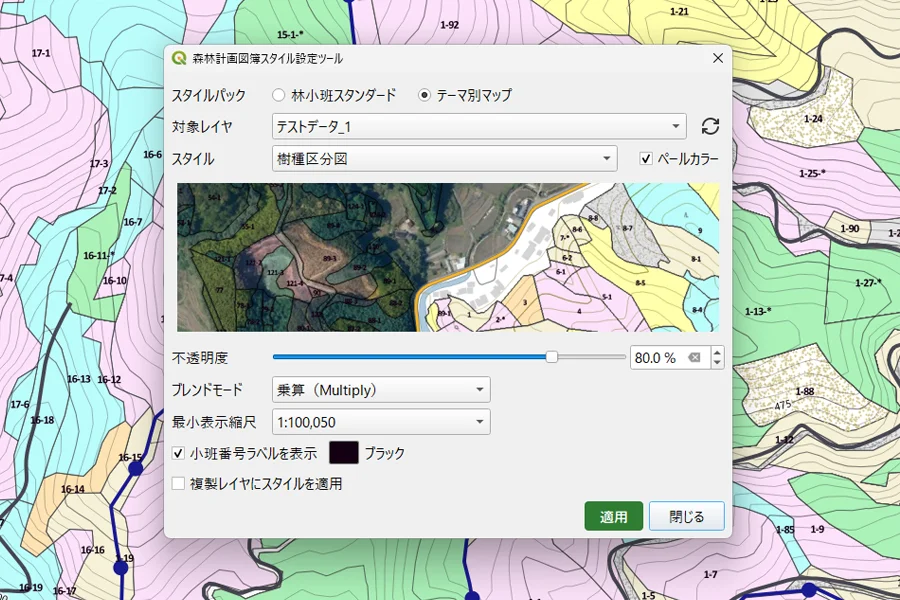This screenshot has height=600, width=900.
Task: Click the 17-3 parcel label on map
Action: click(x=99, y=164)
